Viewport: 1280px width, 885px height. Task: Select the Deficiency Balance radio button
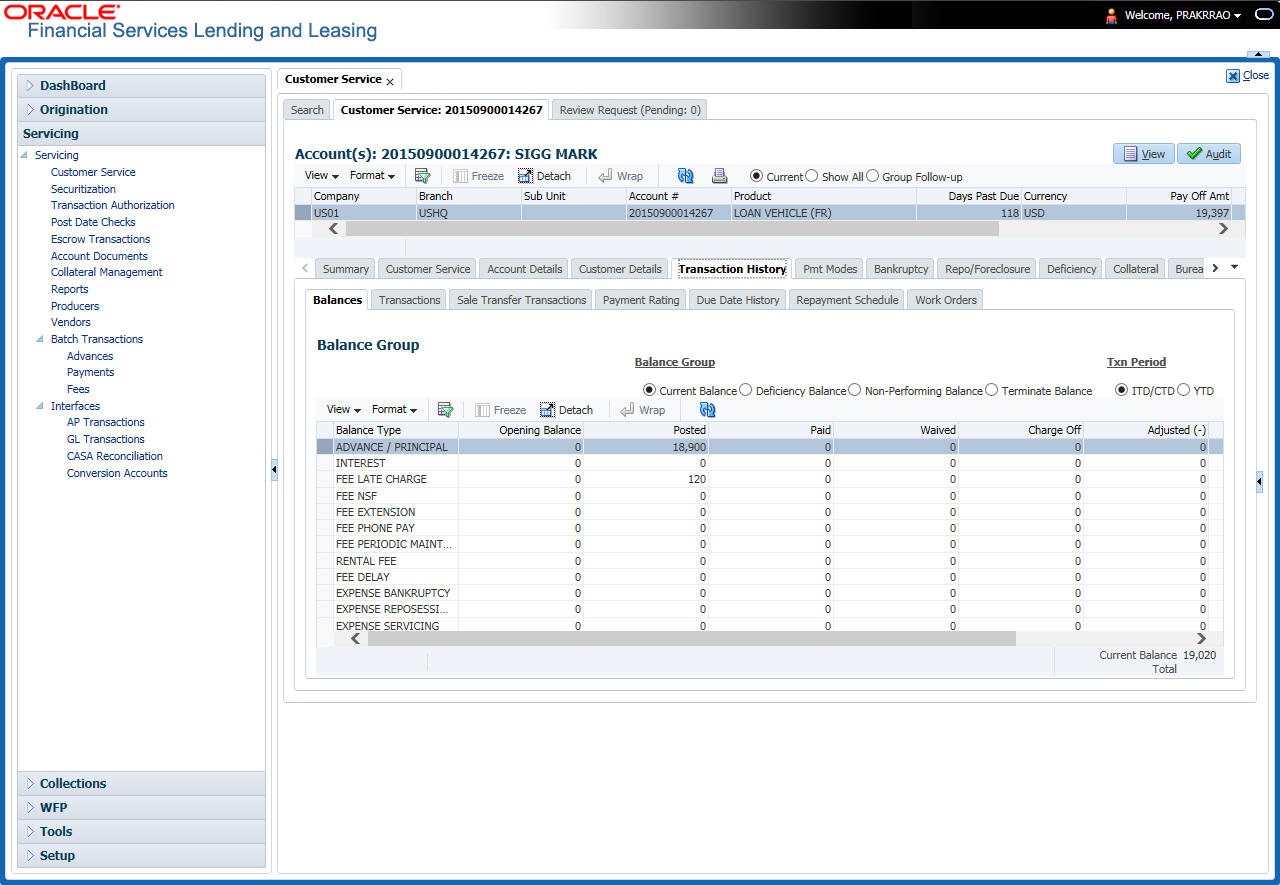point(746,390)
